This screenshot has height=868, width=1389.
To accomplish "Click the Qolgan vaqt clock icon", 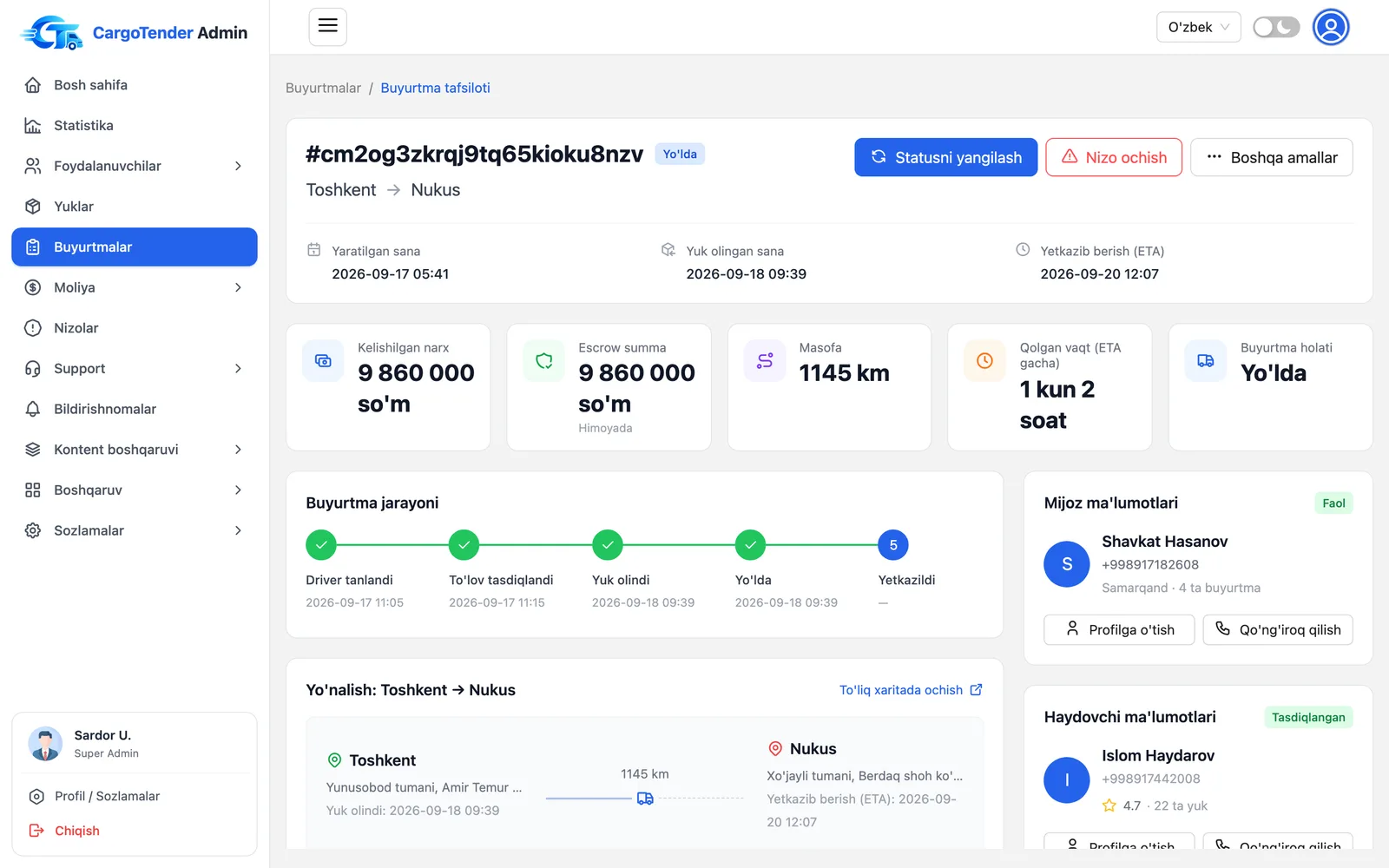I will tap(985, 361).
